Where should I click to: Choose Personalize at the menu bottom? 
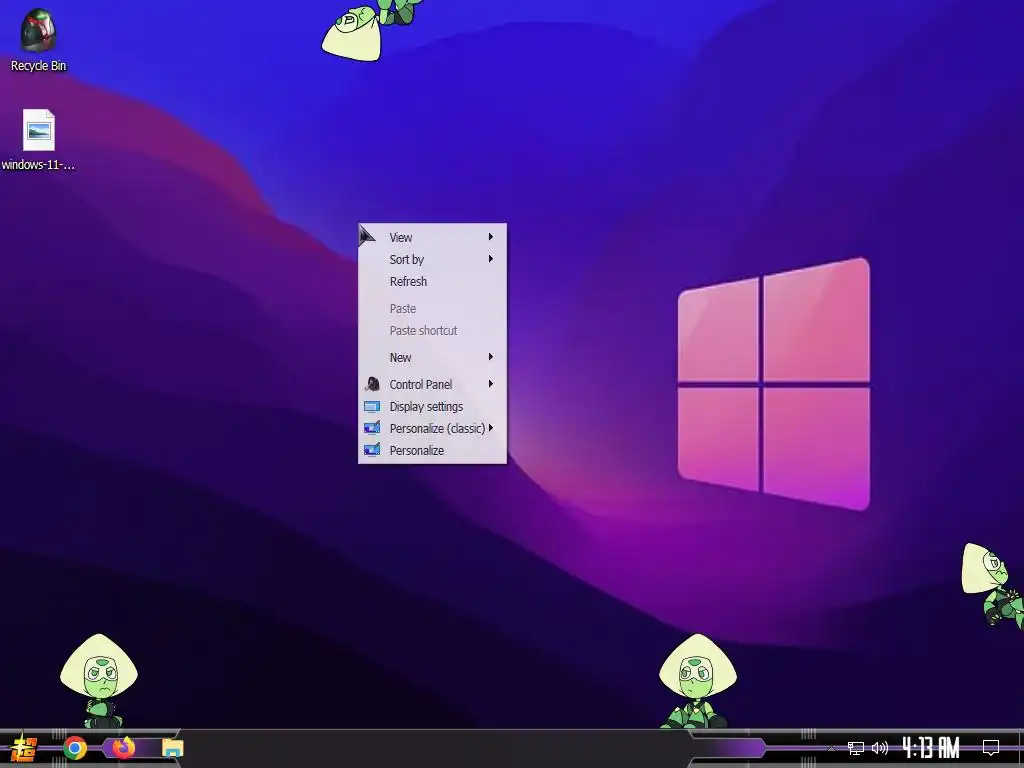click(x=432, y=451)
